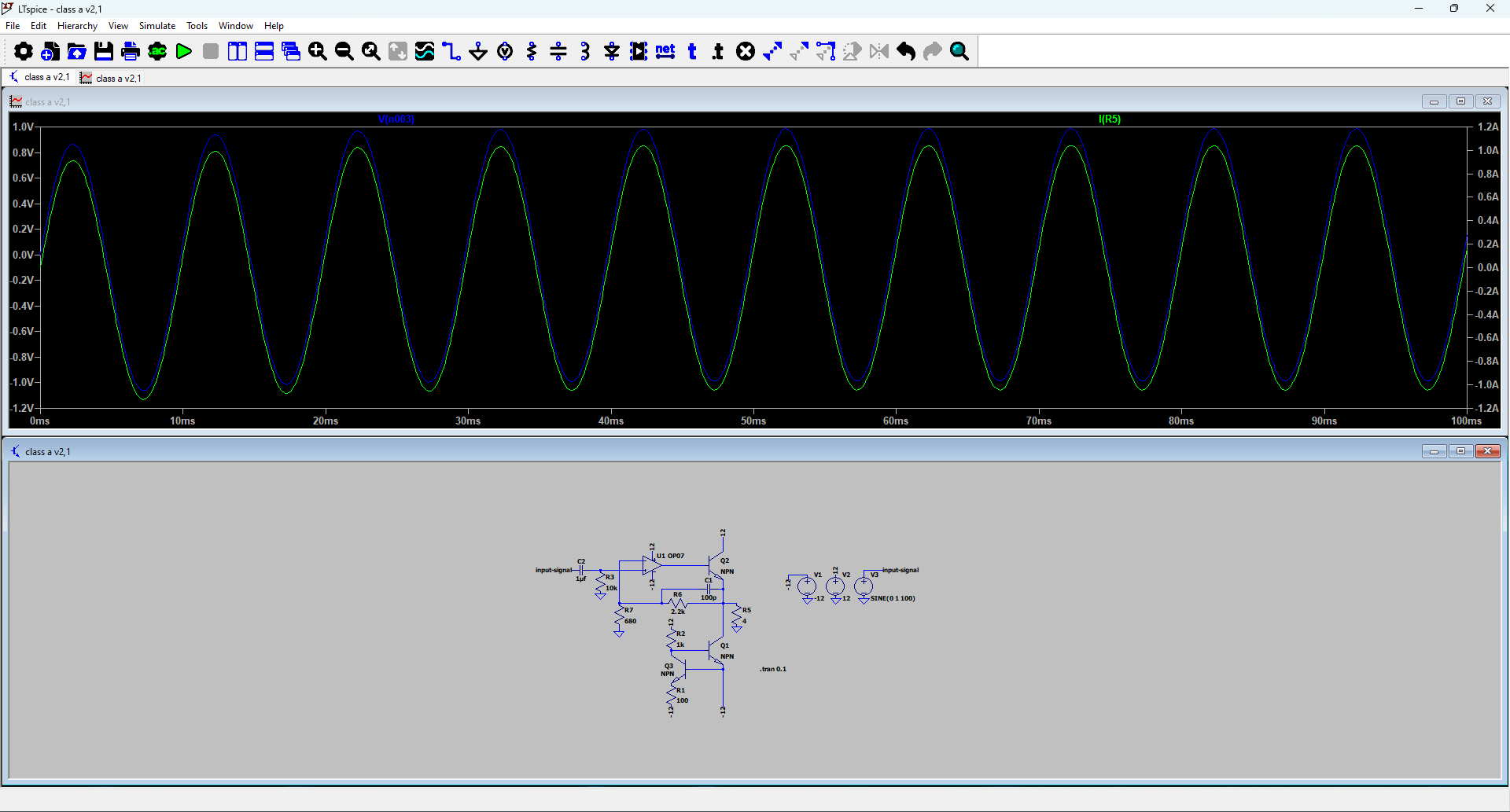Minimize the schematic sub-window

click(1434, 451)
